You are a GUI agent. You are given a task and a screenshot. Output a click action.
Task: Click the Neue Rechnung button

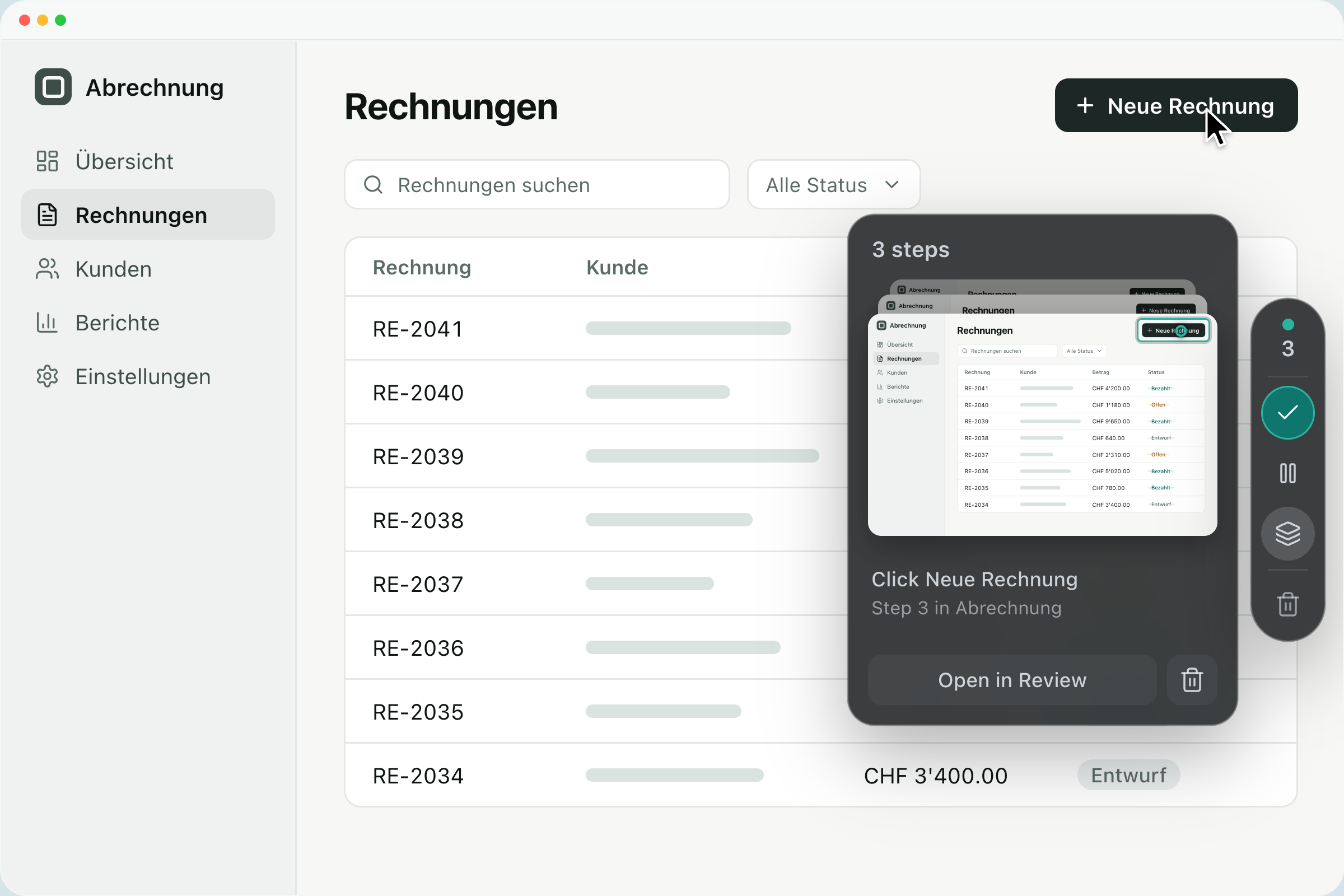1176,106
